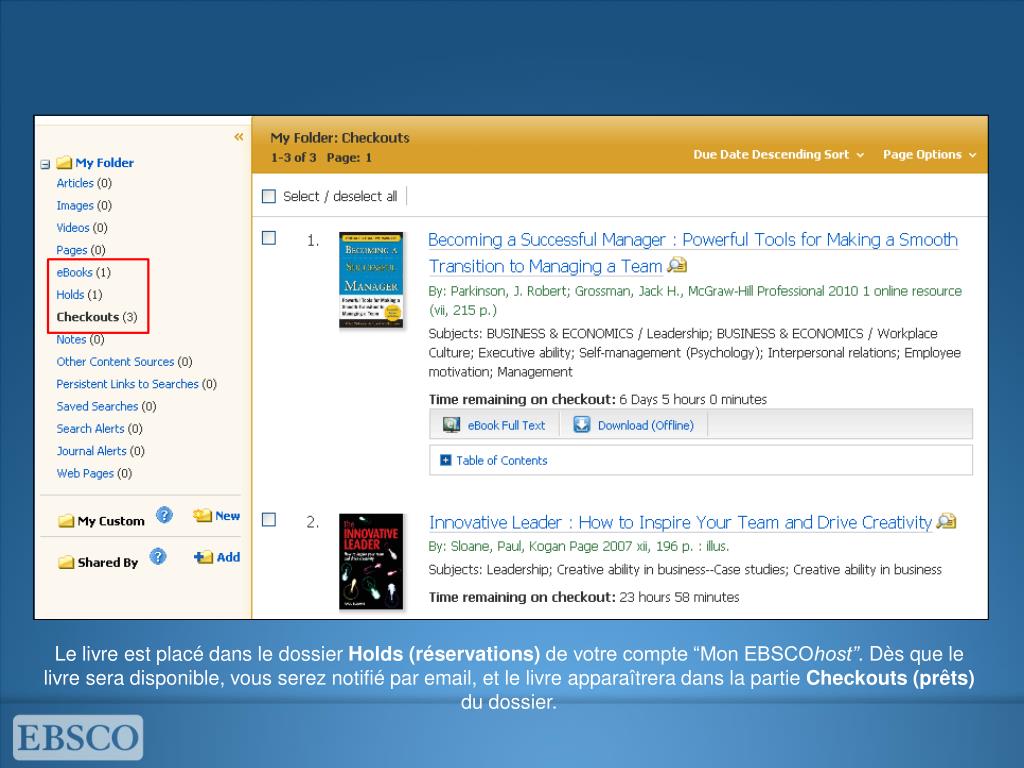The width and height of the screenshot is (1024, 768).
Task: Open the eBooks (1) folder
Action: [84, 272]
